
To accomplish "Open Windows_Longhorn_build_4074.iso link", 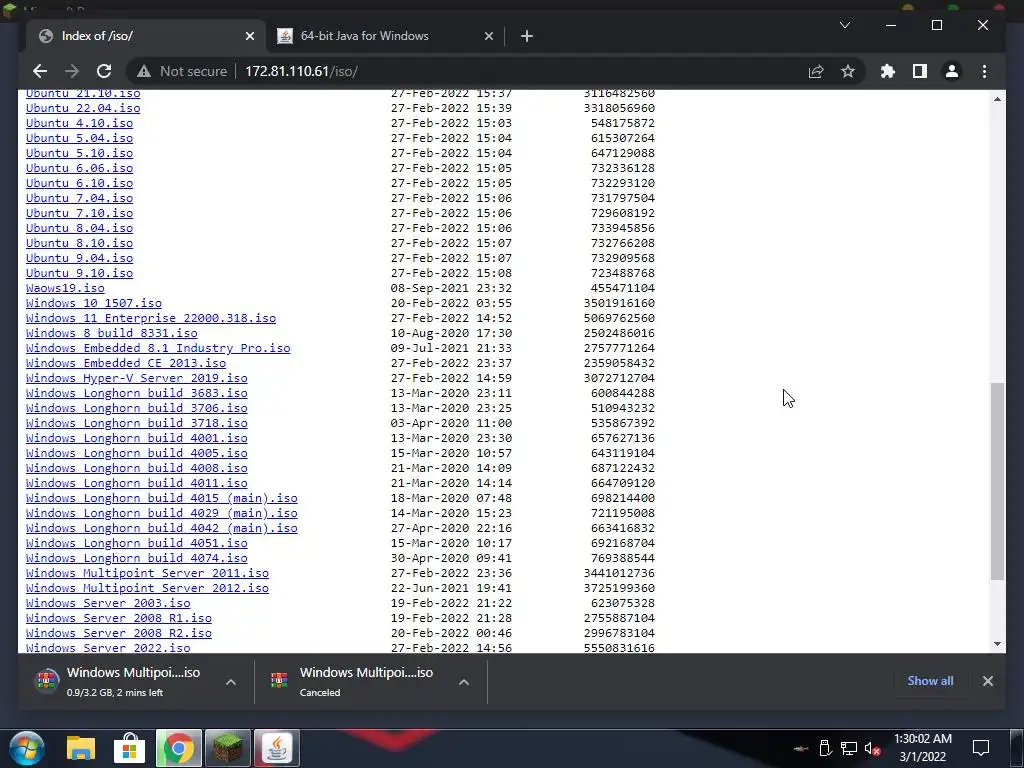I will [x=136, y=559].
